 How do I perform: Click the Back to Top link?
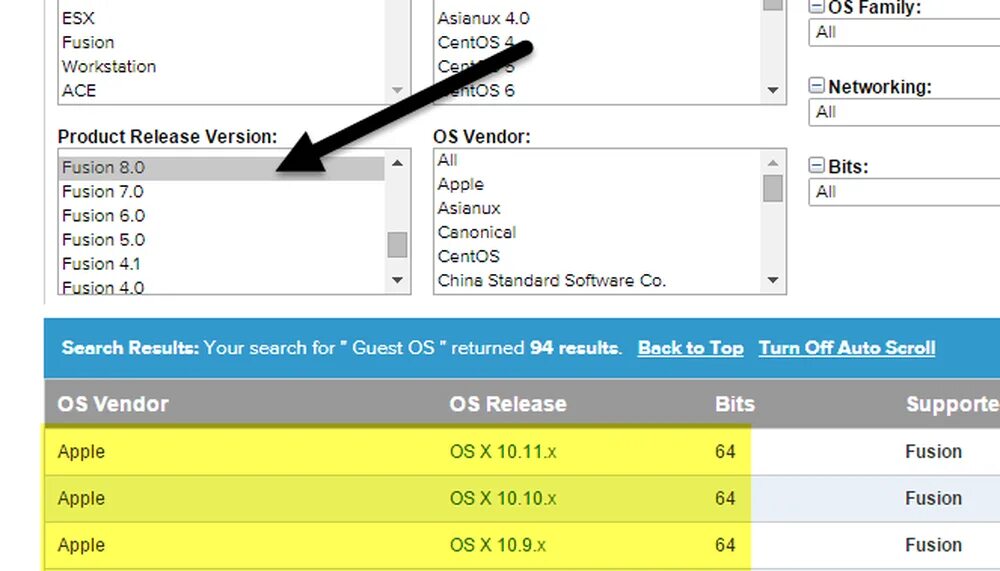690,348
